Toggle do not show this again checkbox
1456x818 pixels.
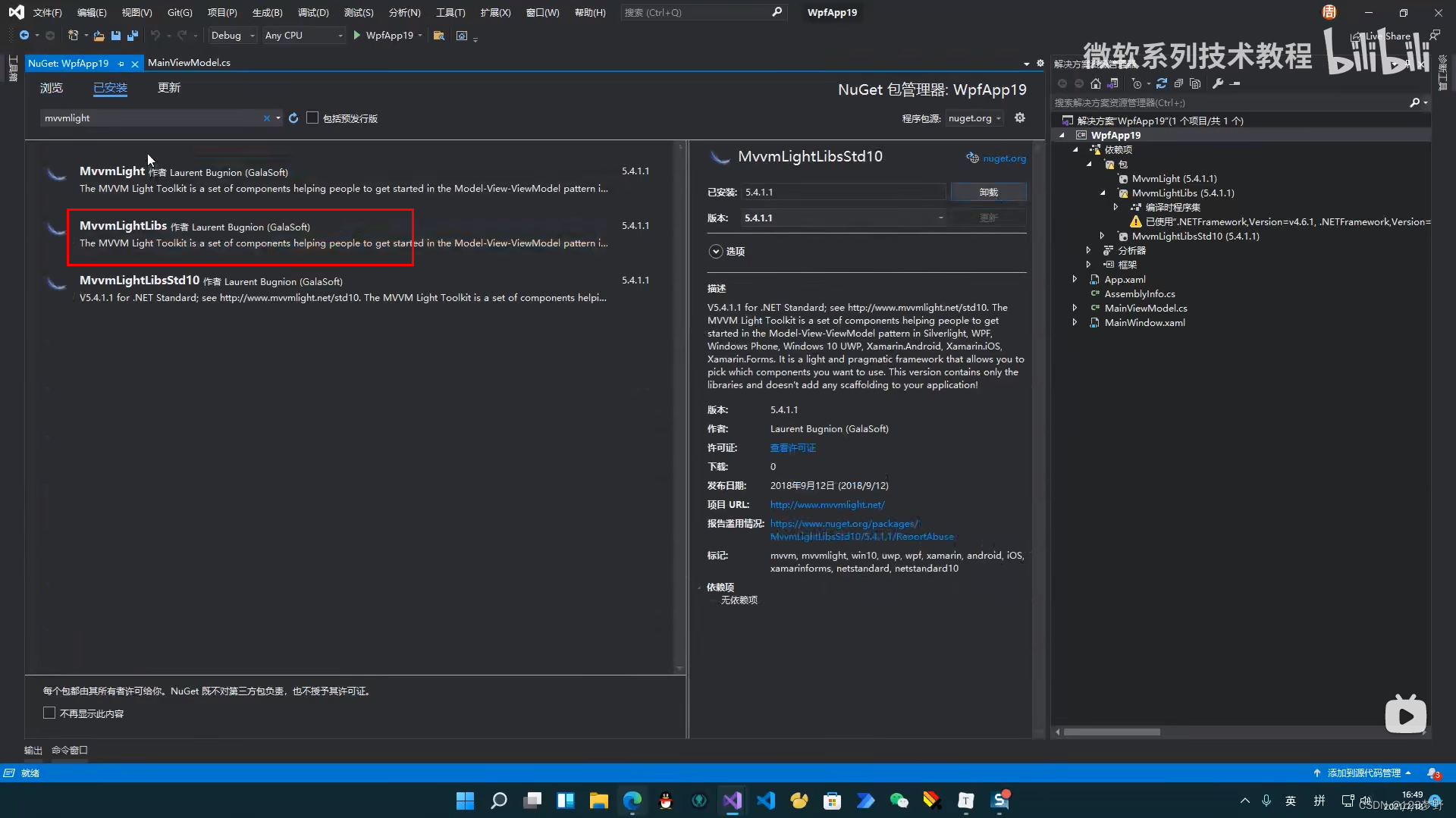pos(49,713)
